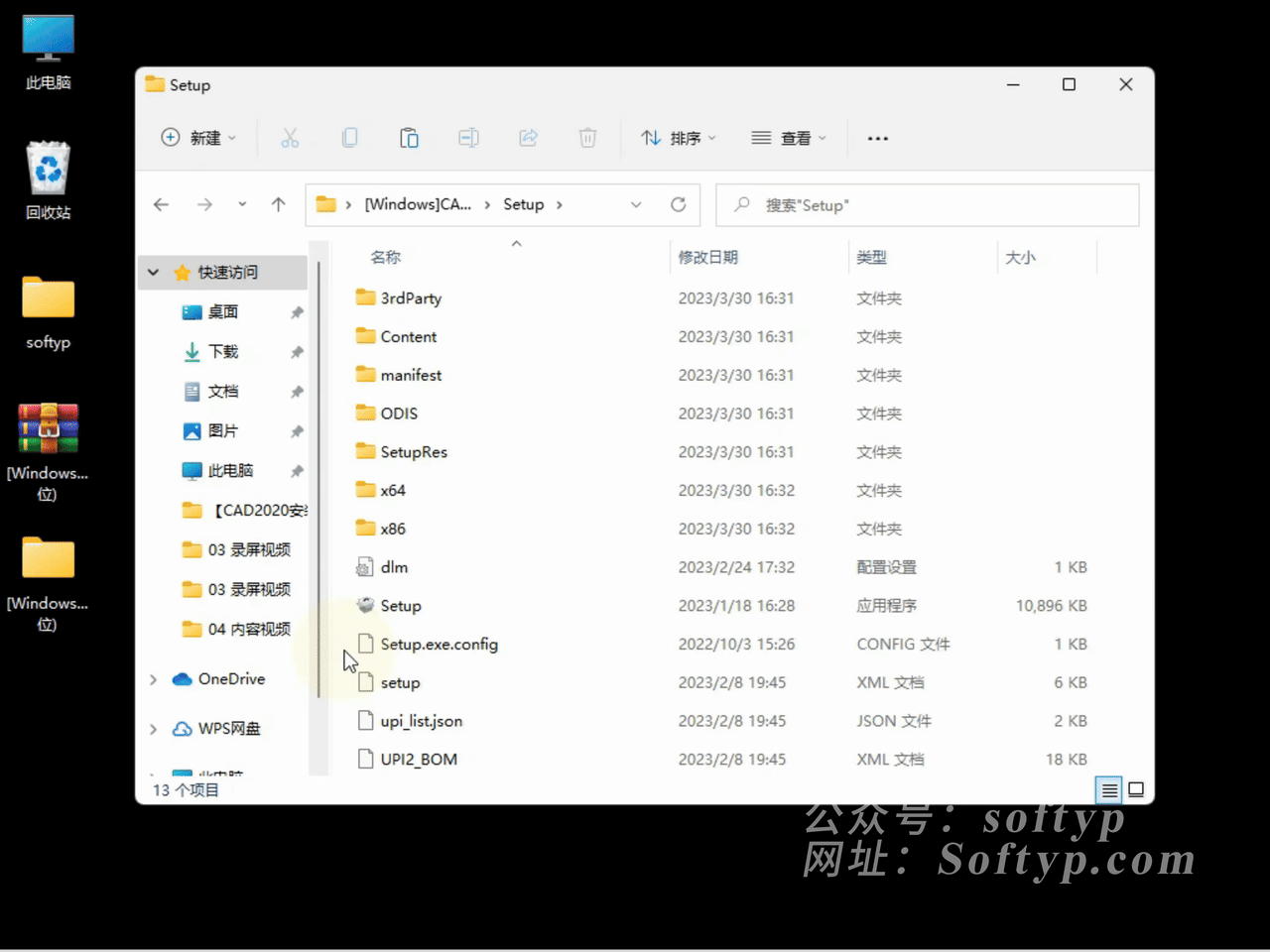Open the [Windows] WinRAR archive on the desktop
The height and width of the screenshot is (952, 1270).
(47, 428)
